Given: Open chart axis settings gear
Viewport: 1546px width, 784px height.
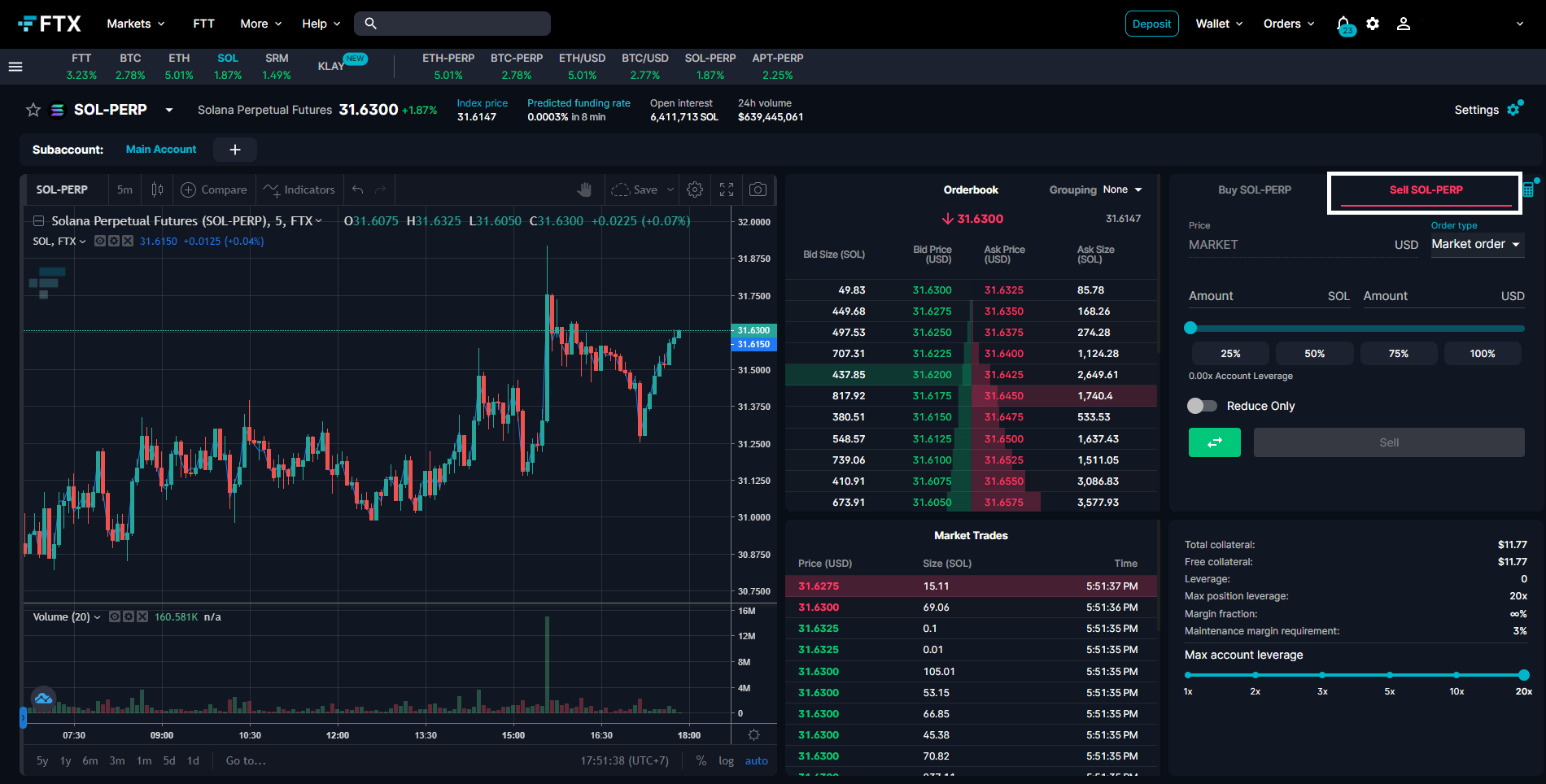Looking at the screenshot, I should coord(754,735).
